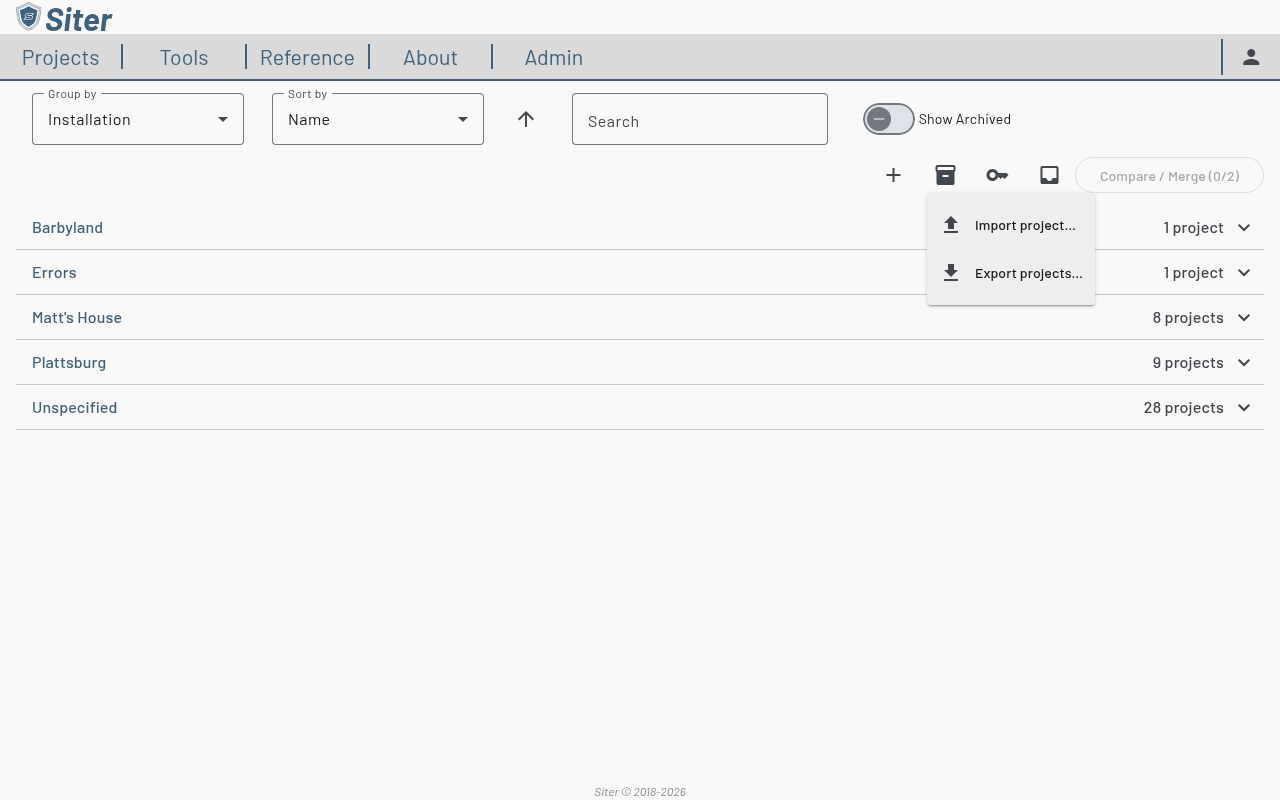This screenshot has width=1280, height=800.
Task: Open the Tools menu
Action: [184, 57]
